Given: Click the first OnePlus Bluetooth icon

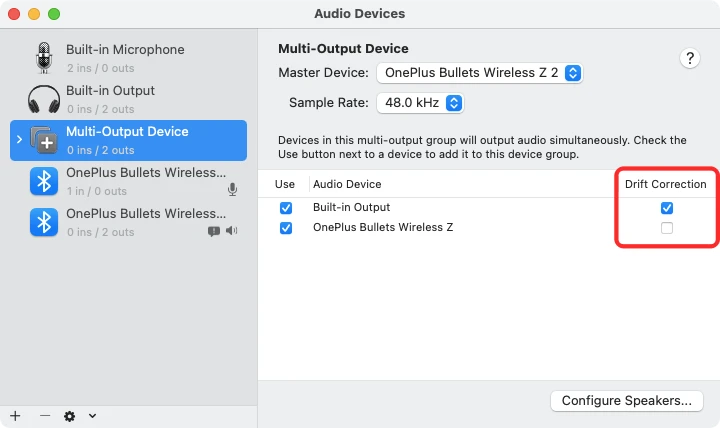Looking at the screenshot, I should [x=43, y=181].
